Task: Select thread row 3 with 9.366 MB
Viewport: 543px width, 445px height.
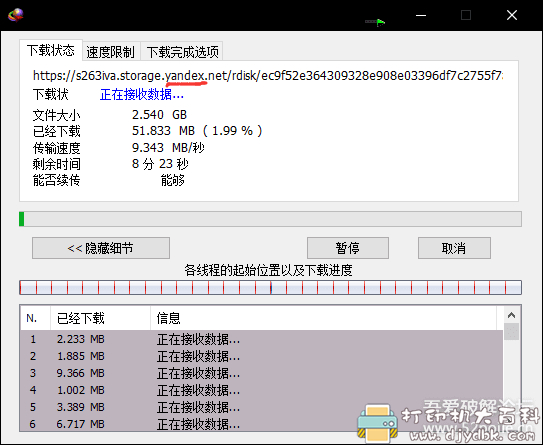Action: tap(261, 373)
